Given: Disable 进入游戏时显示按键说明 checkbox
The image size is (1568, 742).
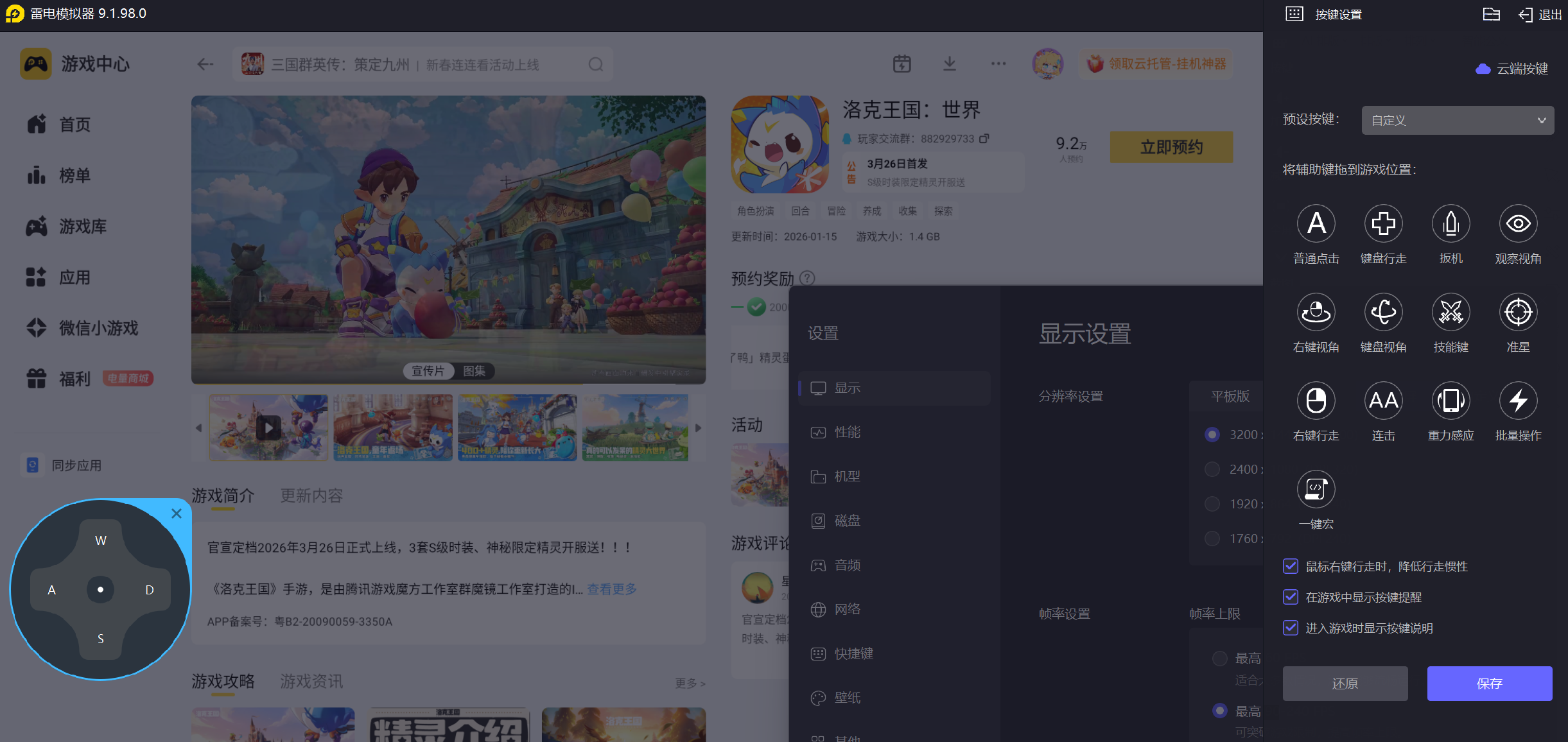Looking at the screenshot, I should (x=1291, y=628).
